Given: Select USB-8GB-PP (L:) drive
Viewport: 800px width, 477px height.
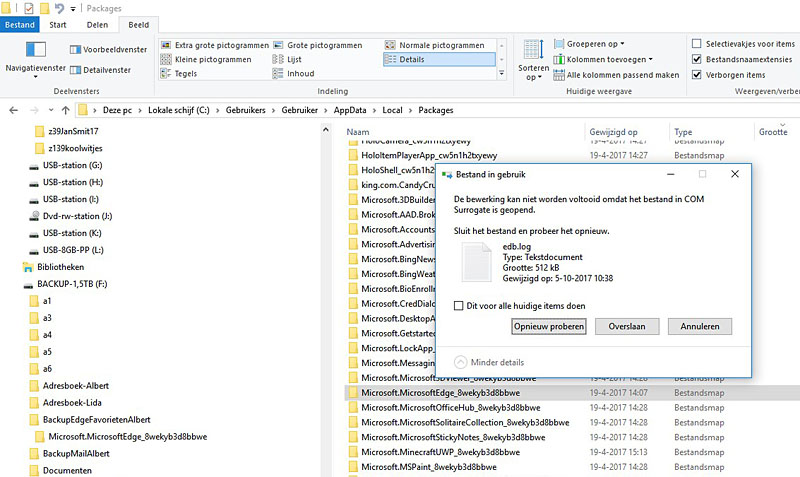Looking at the screenshot, I should point(73,249).
